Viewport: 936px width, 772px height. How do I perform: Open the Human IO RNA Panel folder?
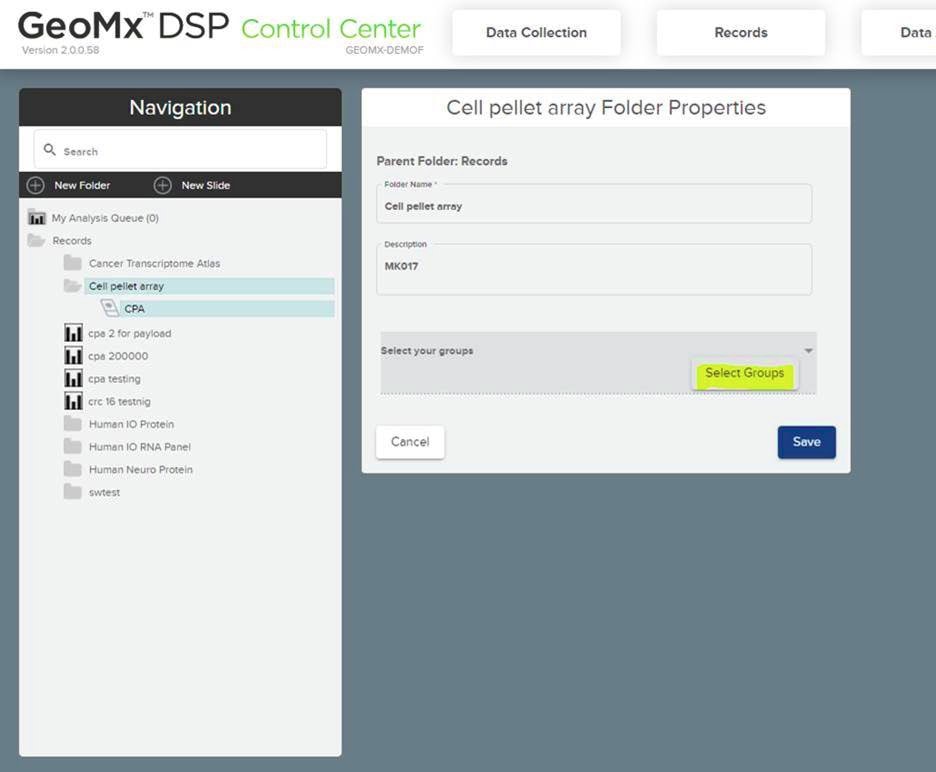139,447
